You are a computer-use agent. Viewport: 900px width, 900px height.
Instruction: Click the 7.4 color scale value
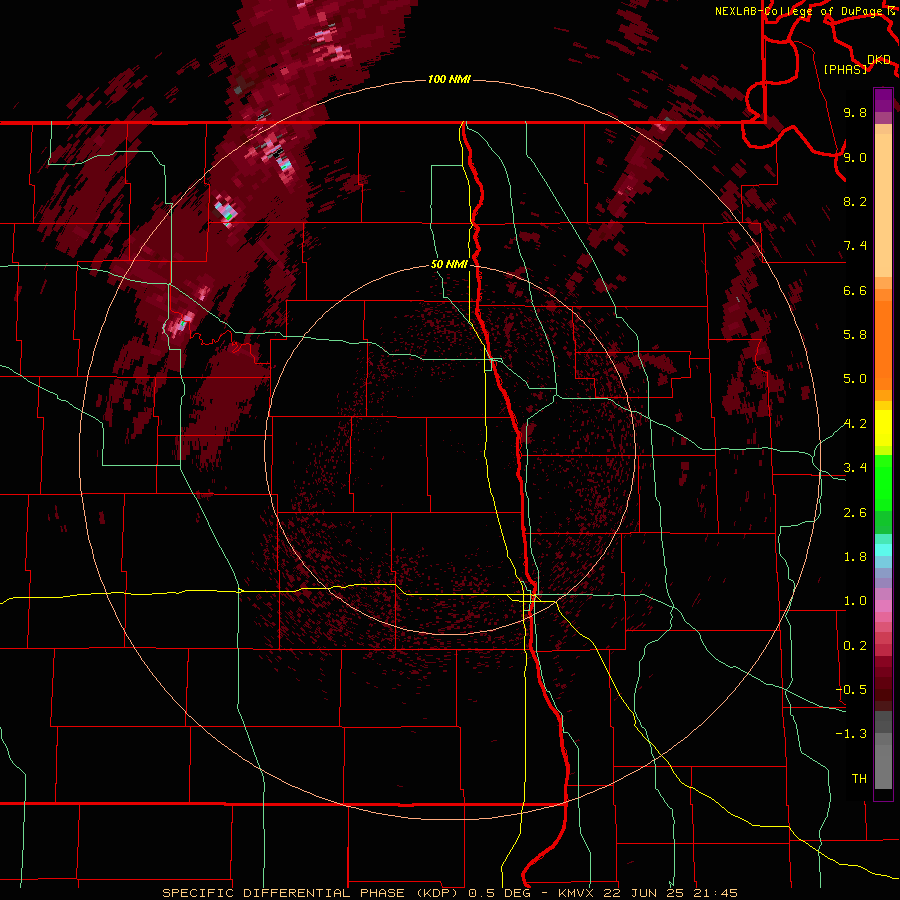[855, 246]
